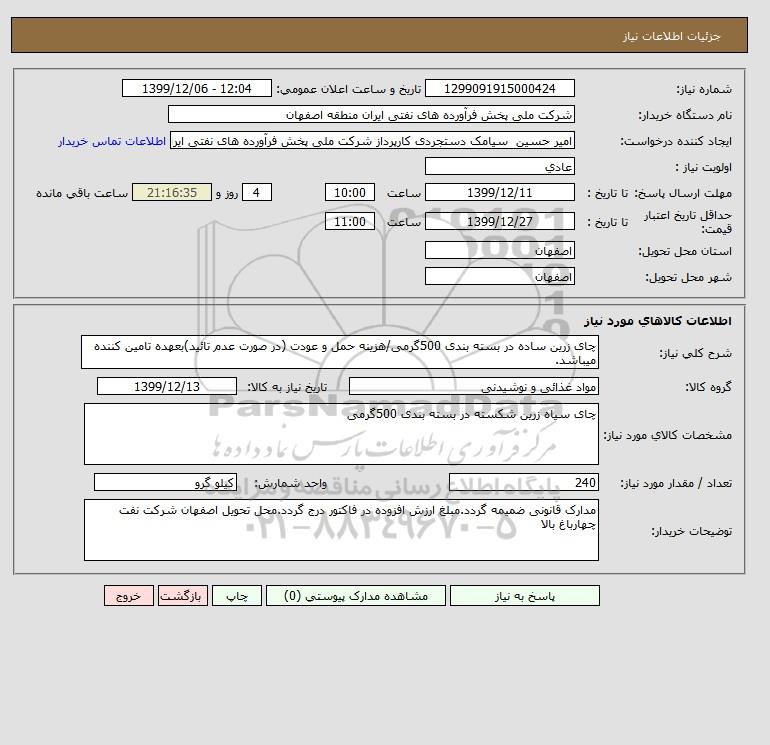Click the countdown timer 21:16:35
This screenshot has height=745, width=770.
click(x=172, y=193)
